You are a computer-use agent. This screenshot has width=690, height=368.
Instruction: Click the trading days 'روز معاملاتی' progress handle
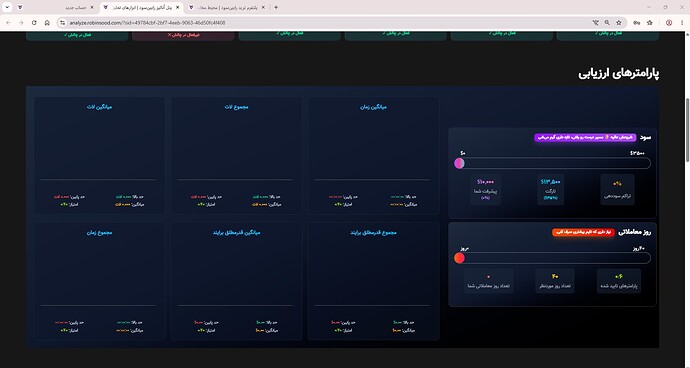pos(459,258)
